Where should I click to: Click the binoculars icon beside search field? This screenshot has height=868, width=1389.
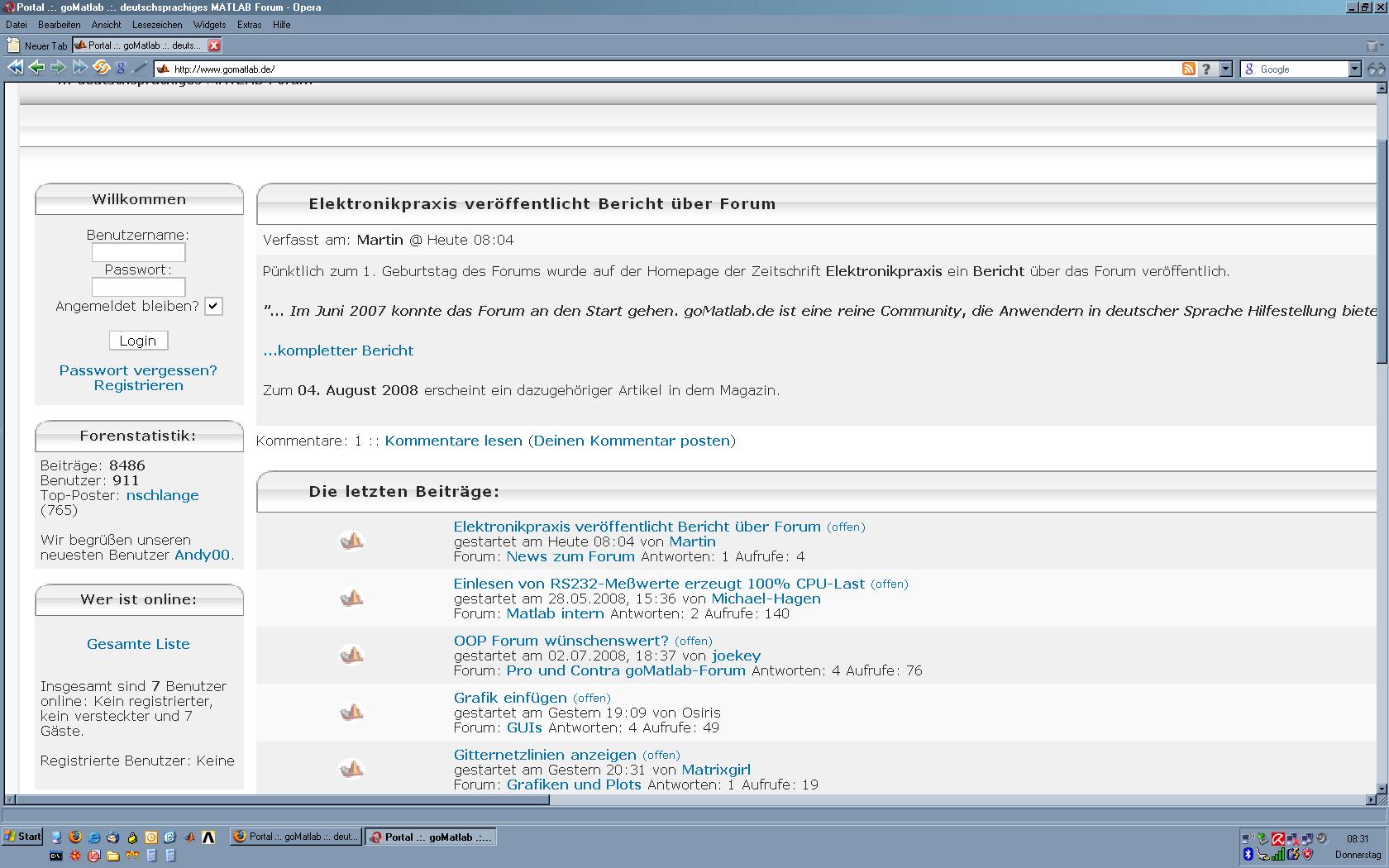tap(1376, 69)
